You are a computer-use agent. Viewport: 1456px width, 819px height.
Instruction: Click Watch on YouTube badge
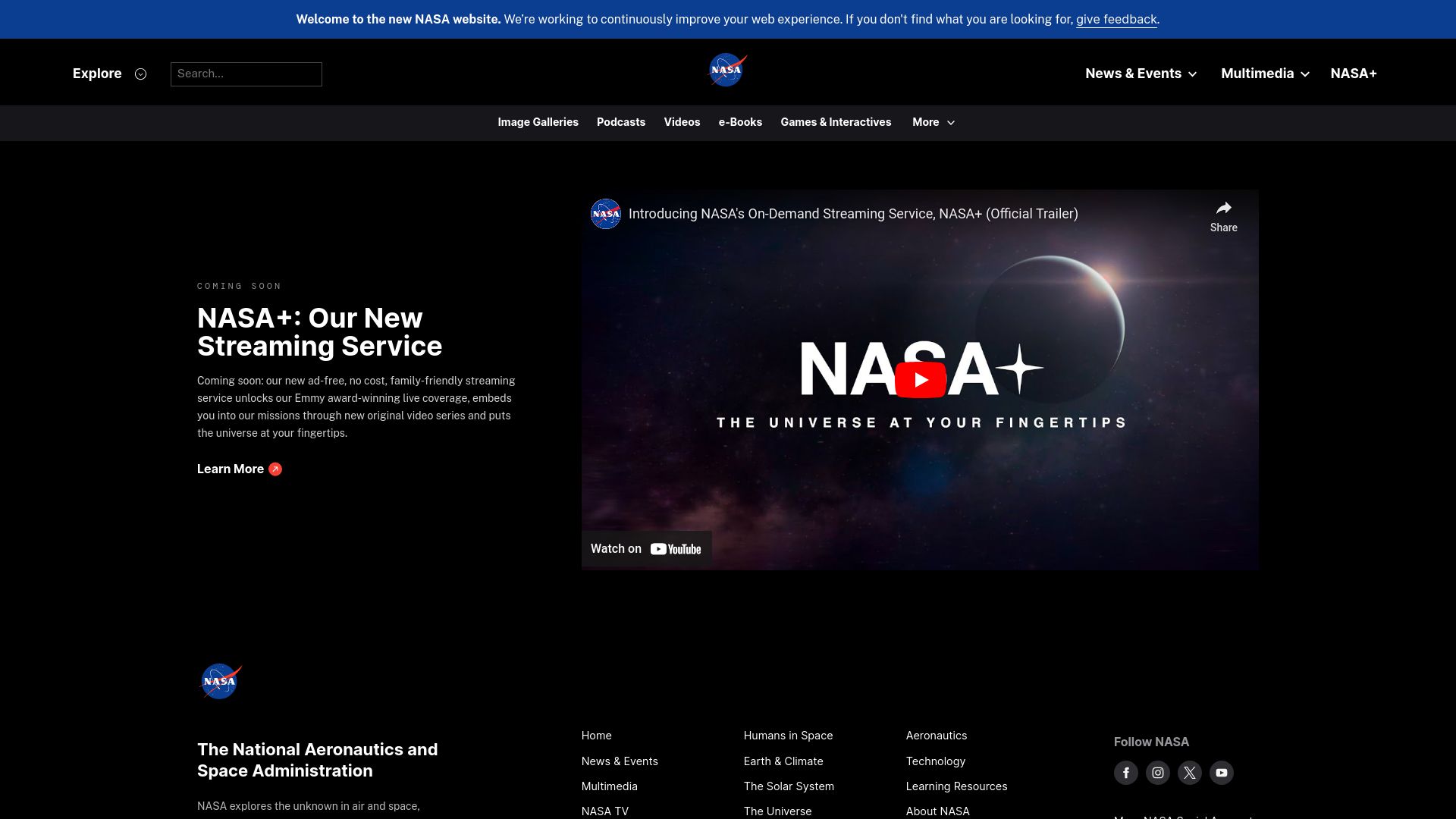[x=646, y=549]
